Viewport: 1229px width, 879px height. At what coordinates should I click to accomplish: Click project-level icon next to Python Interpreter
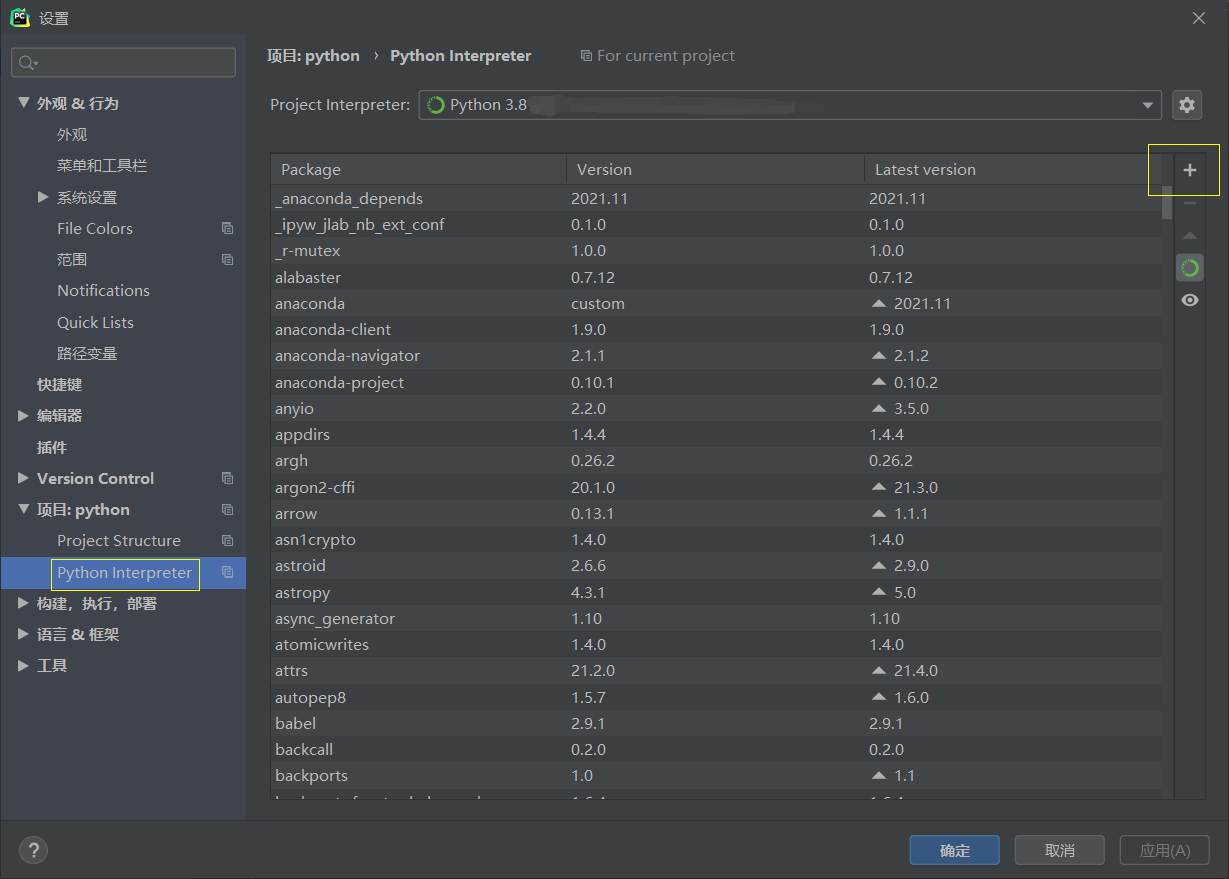tap(227, 573)
